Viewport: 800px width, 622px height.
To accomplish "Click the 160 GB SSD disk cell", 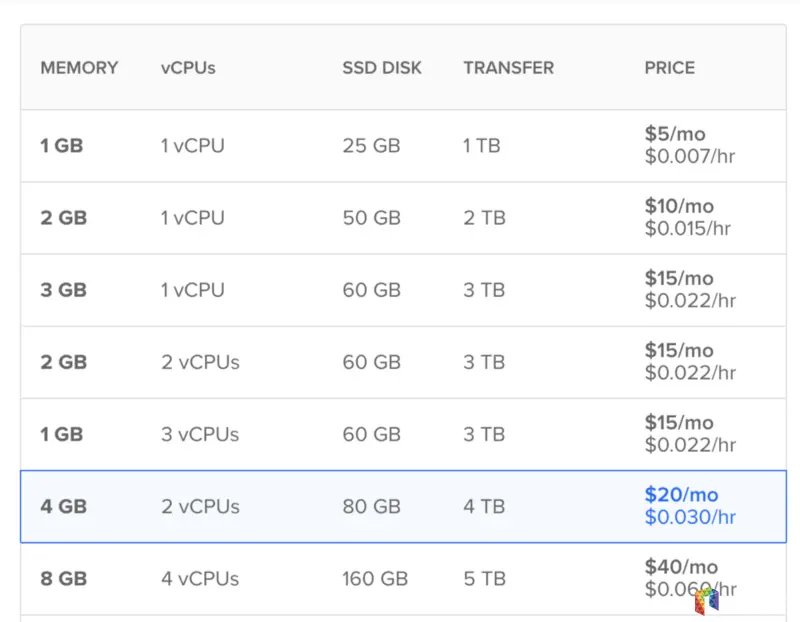I will tap(375, 578).
